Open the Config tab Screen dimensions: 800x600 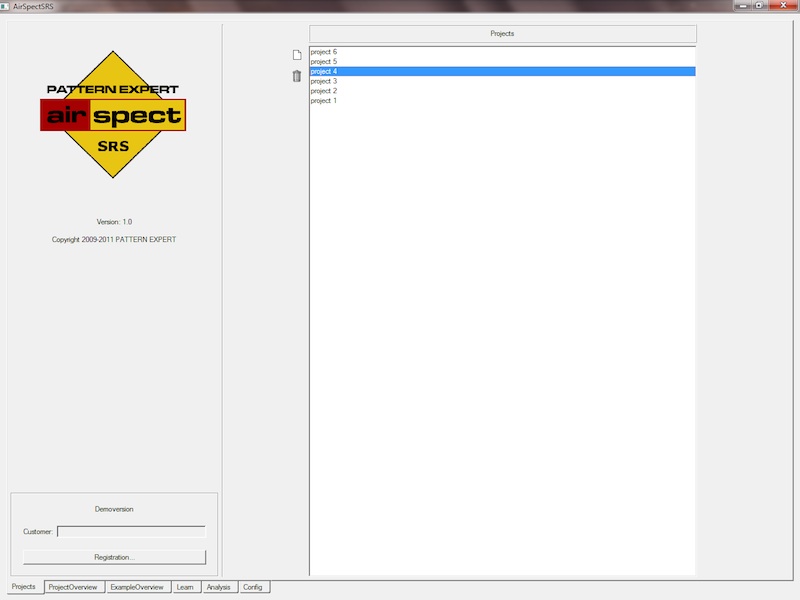point(253,587)
